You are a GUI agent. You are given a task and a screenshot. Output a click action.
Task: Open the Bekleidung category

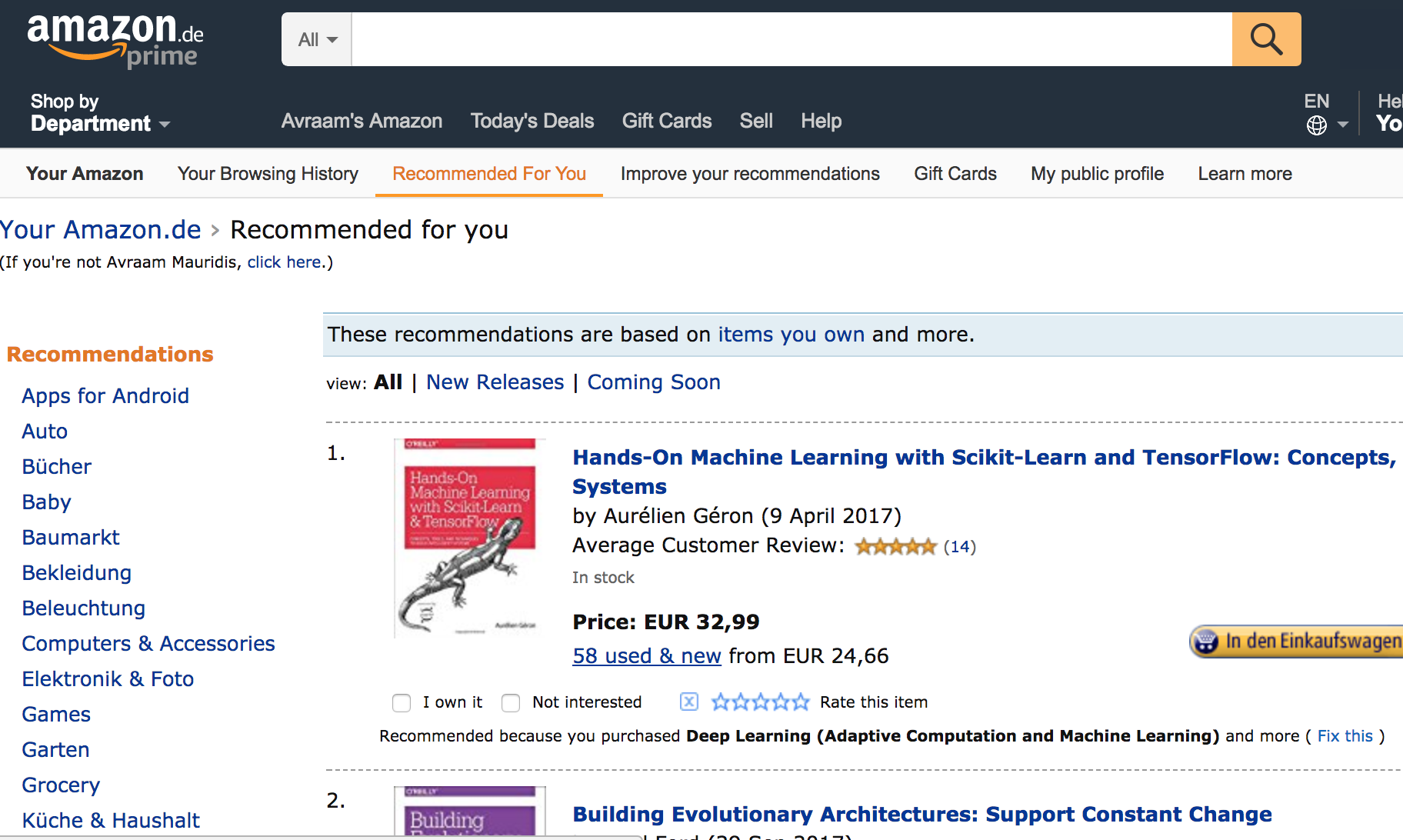tap(77, 573)
